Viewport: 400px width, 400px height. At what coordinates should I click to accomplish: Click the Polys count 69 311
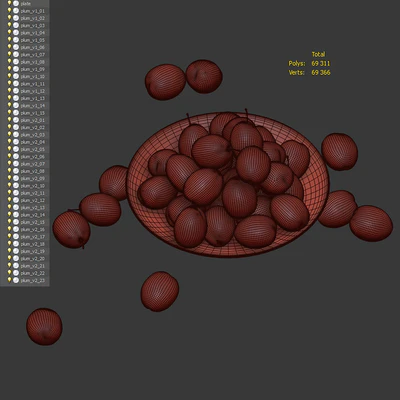coord(321,63)
